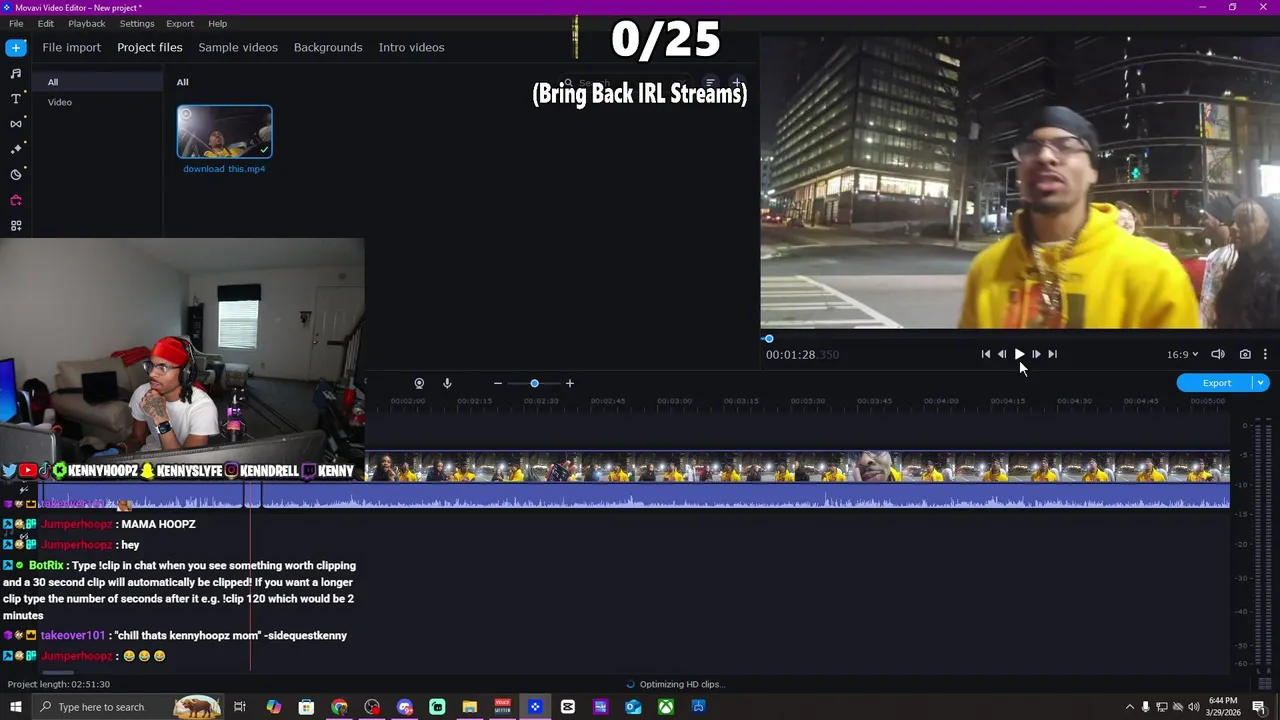
Task: Open the Help menu
Action: pos(217,23)
